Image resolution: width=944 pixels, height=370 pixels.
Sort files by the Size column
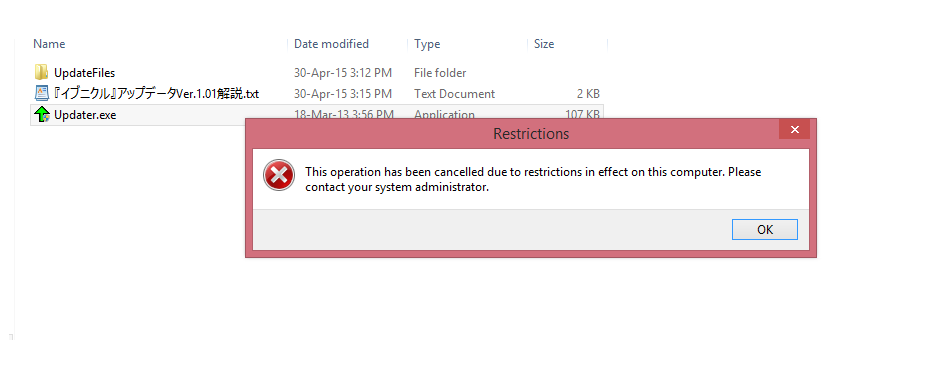pyautogui.click(x=544, y=44)
